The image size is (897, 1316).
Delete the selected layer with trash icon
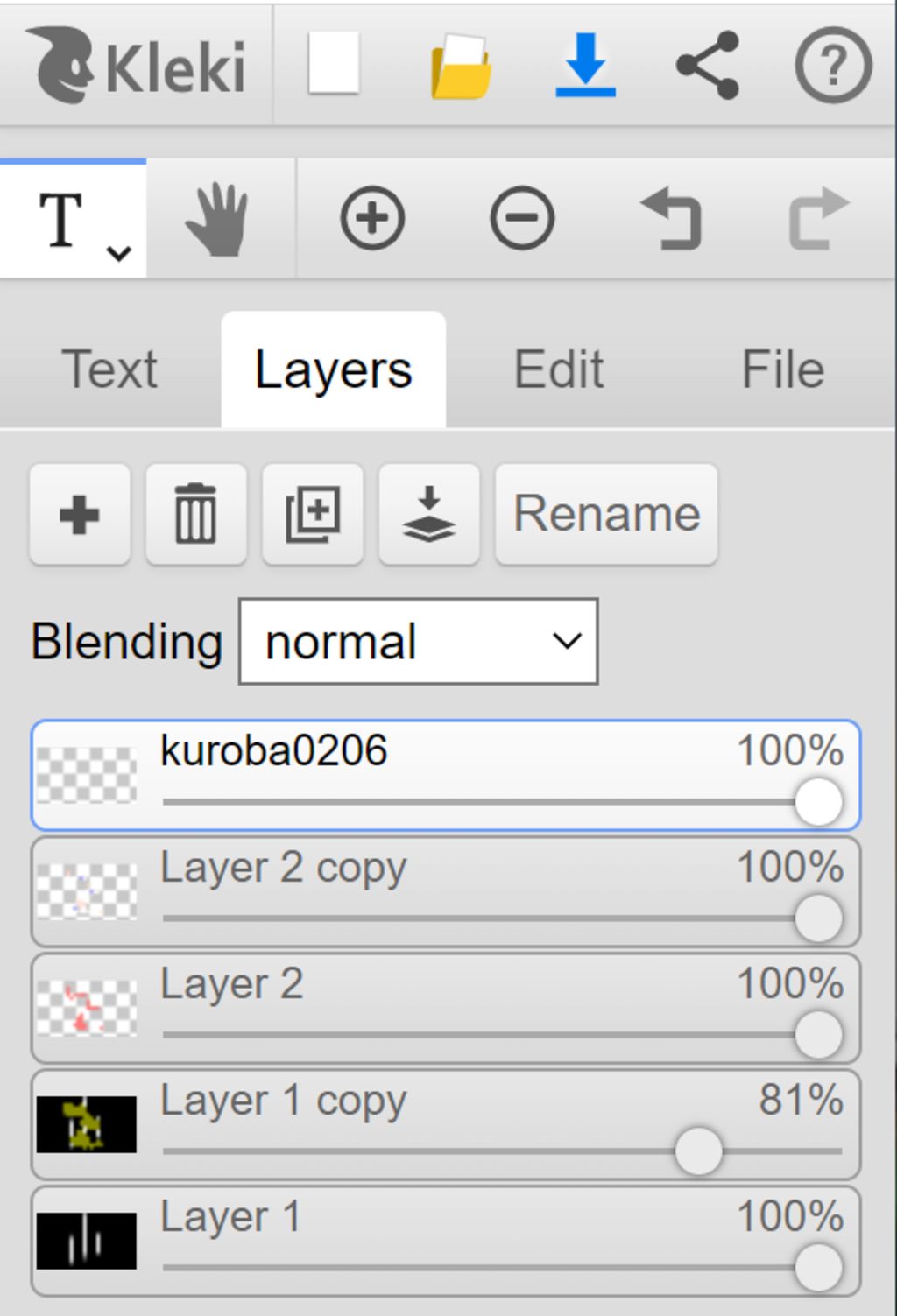pyautogui.click(x=195, y=514)
